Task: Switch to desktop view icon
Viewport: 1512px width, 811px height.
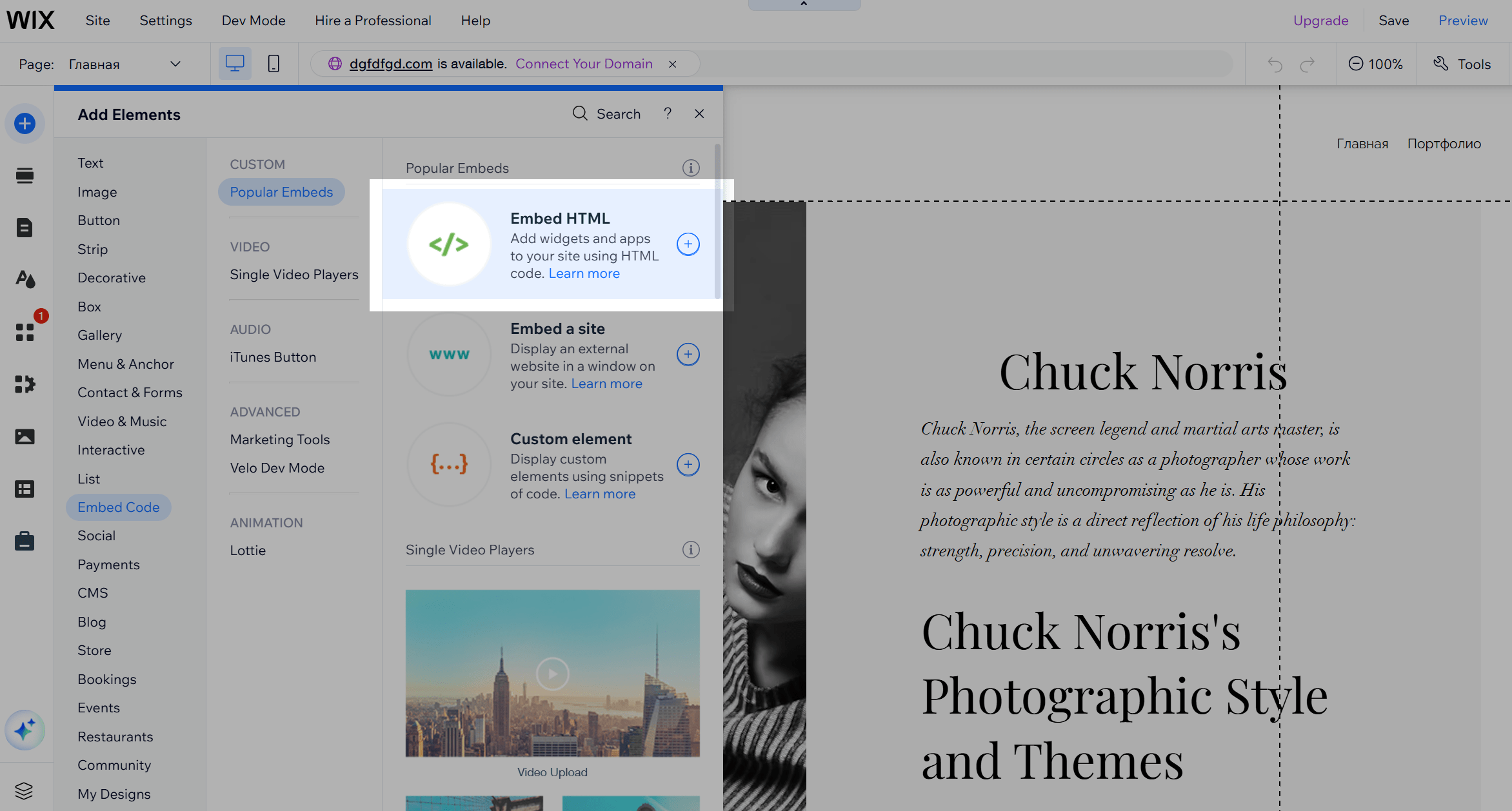Action: 235,64
